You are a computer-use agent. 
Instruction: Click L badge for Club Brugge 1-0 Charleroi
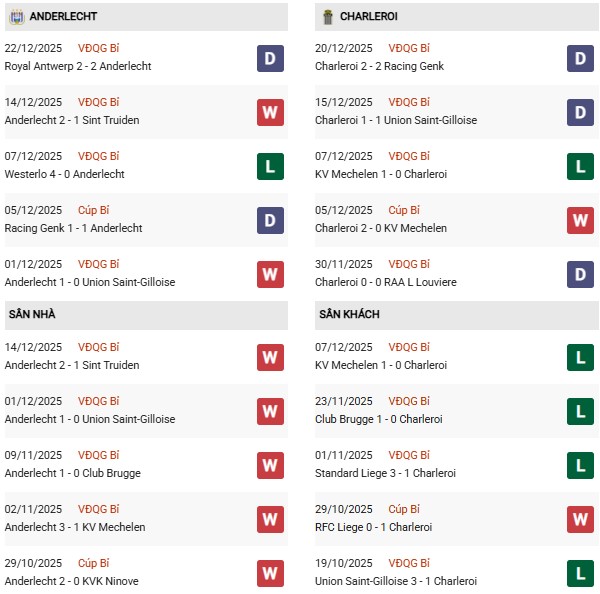point(581,411)
